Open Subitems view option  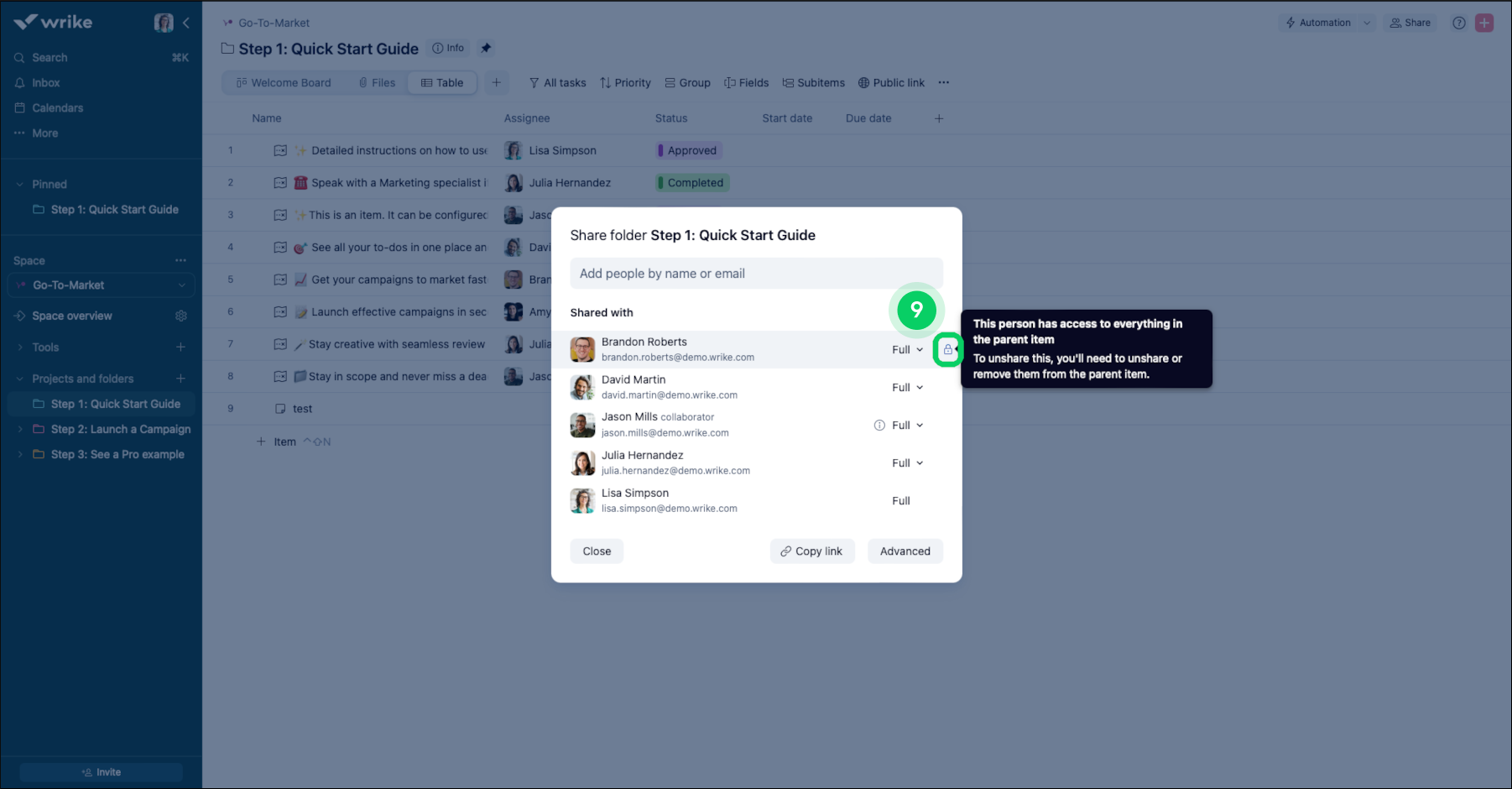click(813, 82)
